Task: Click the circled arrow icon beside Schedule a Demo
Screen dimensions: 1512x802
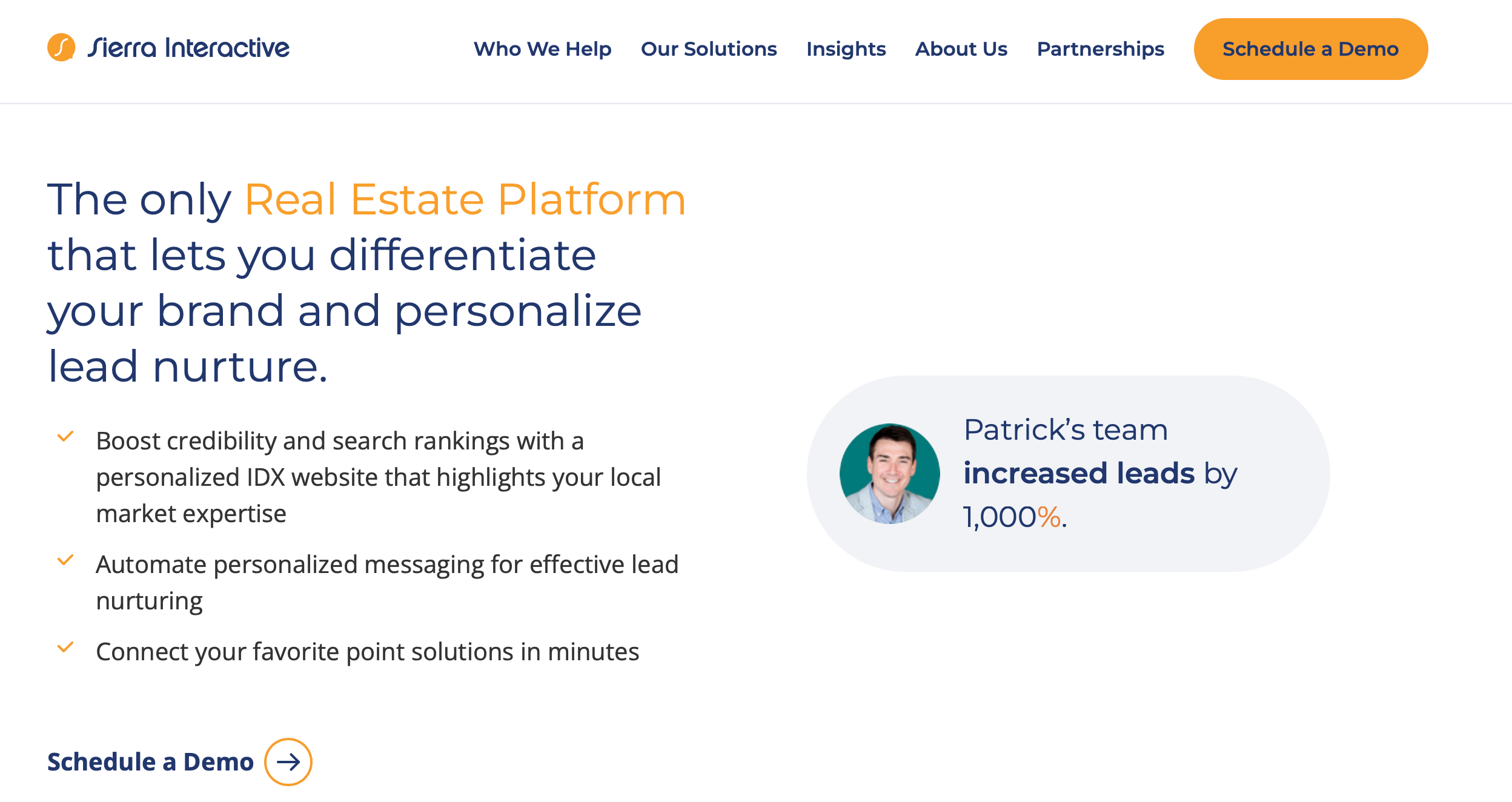Action: coord(288,761)
